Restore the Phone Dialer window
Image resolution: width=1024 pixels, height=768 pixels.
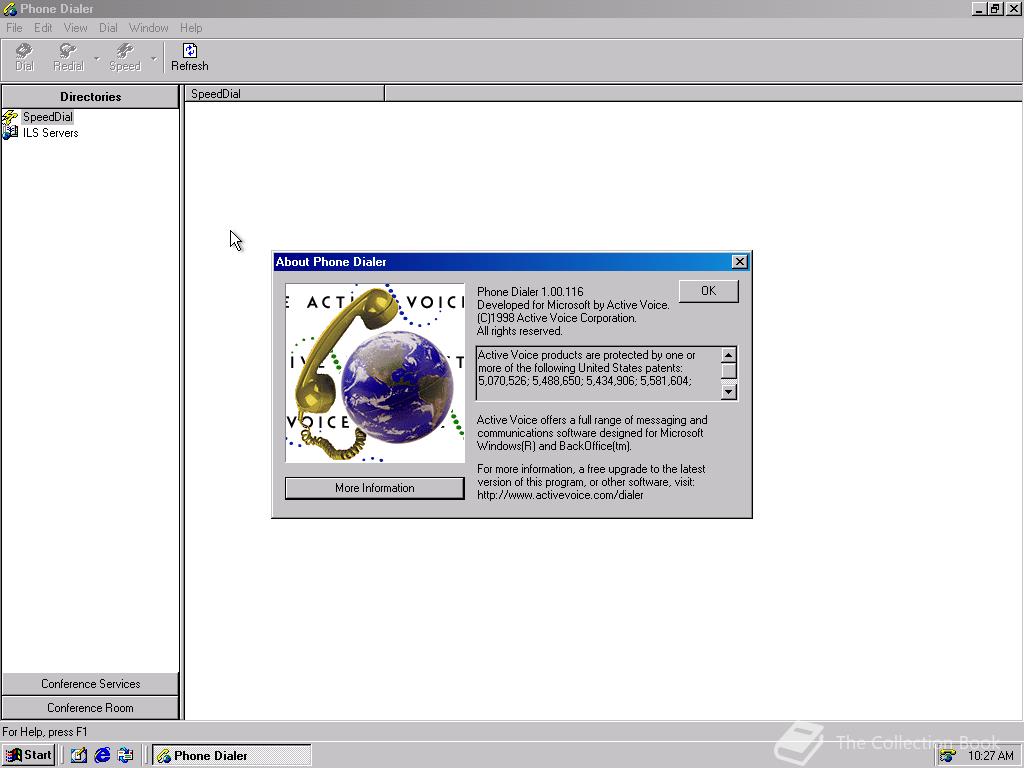tap(994, 8)
